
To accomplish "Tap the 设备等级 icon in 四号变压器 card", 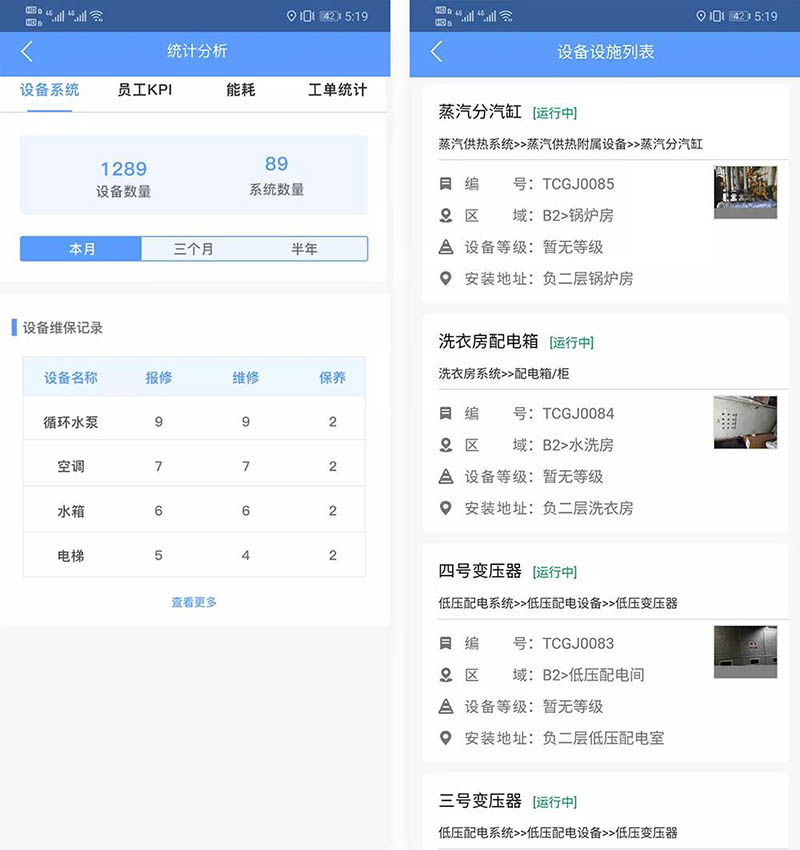I will click(x=446, y=706).
